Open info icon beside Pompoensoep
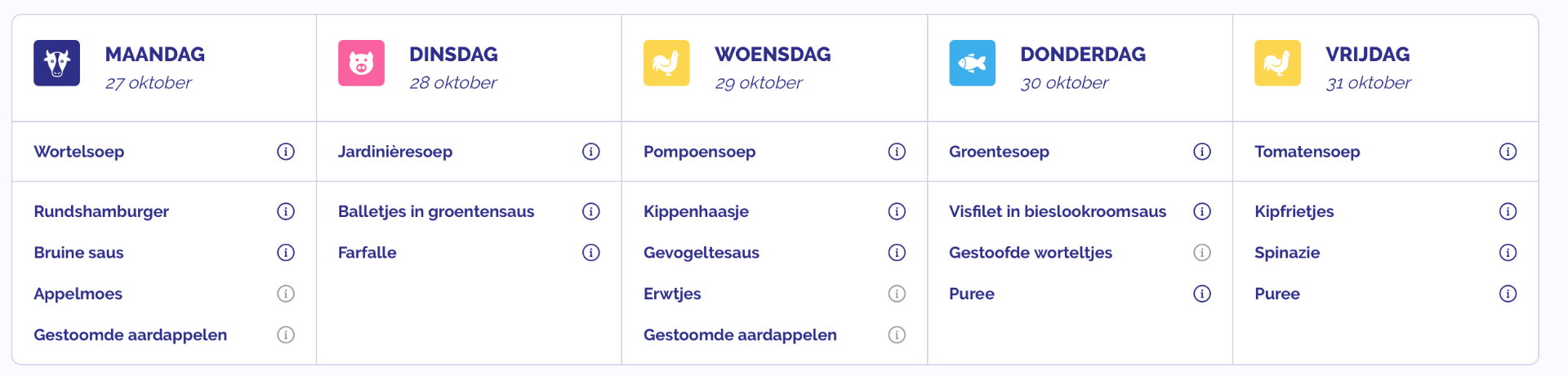The height and width of the screenshot is (376, 1568). 897,152
